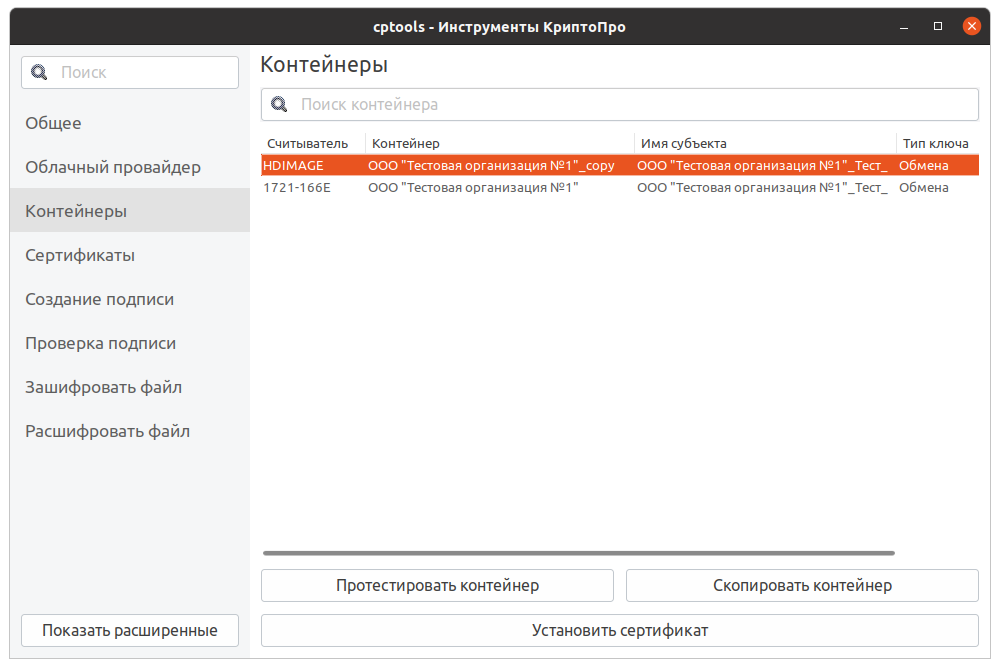Open 'Облачный провайдер' section
The width and height of the screenshot is (1000, 668).
[x=129, y=167]
